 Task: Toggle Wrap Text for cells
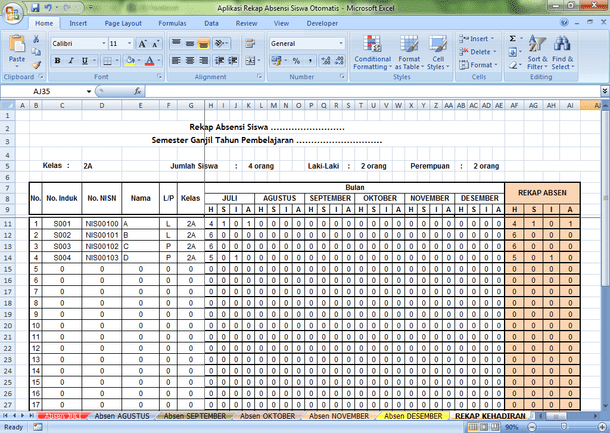tap(250, 44)
